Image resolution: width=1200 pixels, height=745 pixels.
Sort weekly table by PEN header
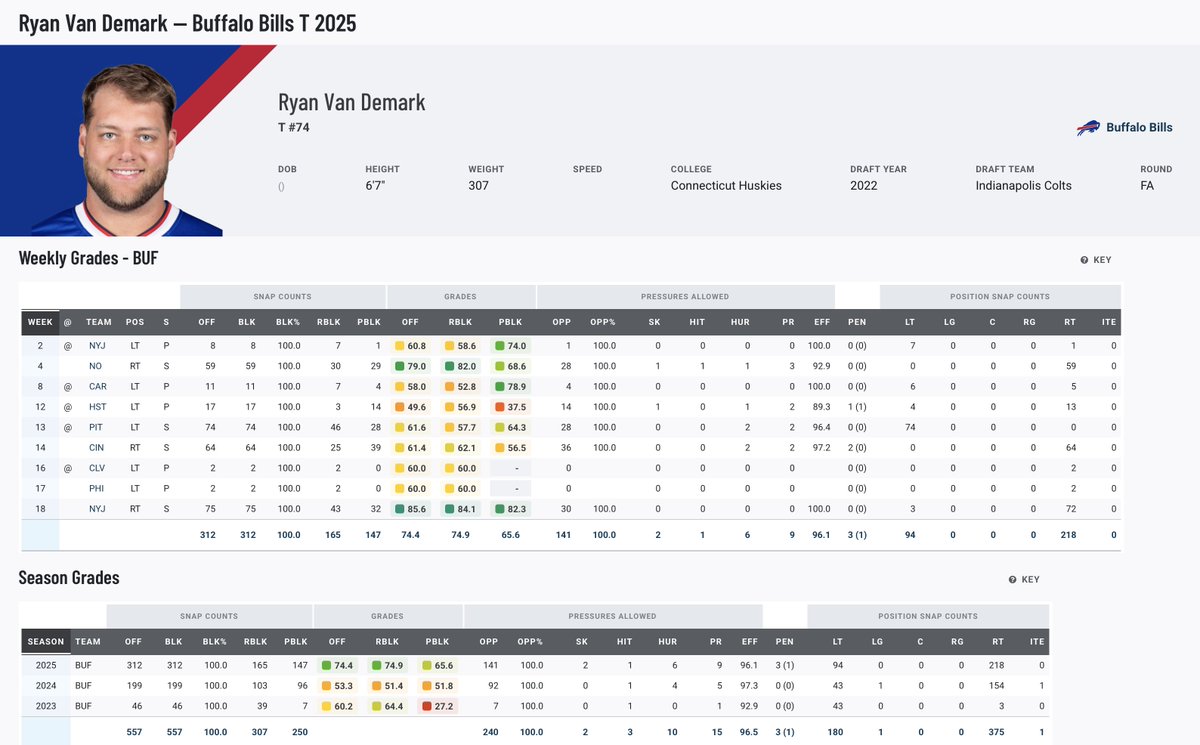[x=857, y=322]
